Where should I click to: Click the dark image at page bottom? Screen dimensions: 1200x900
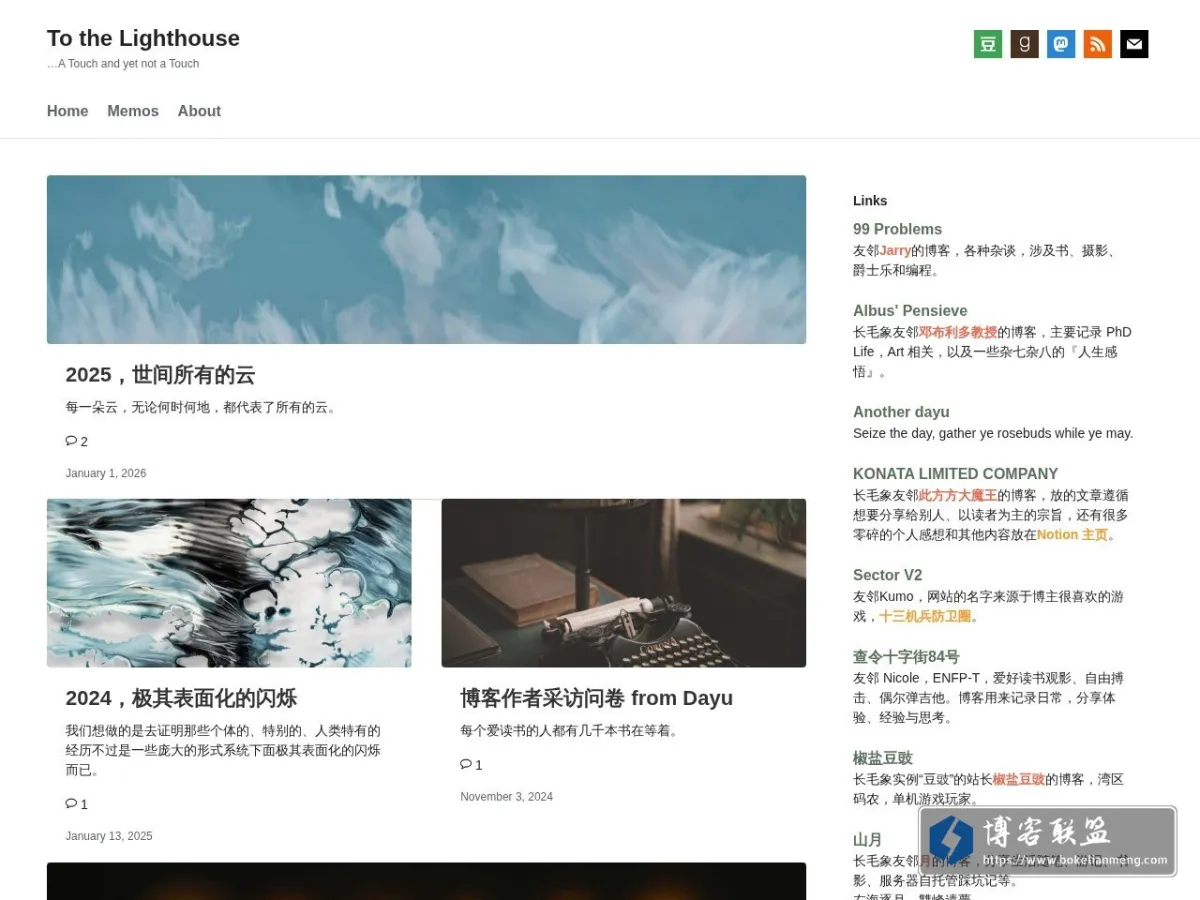pos(426,881)
